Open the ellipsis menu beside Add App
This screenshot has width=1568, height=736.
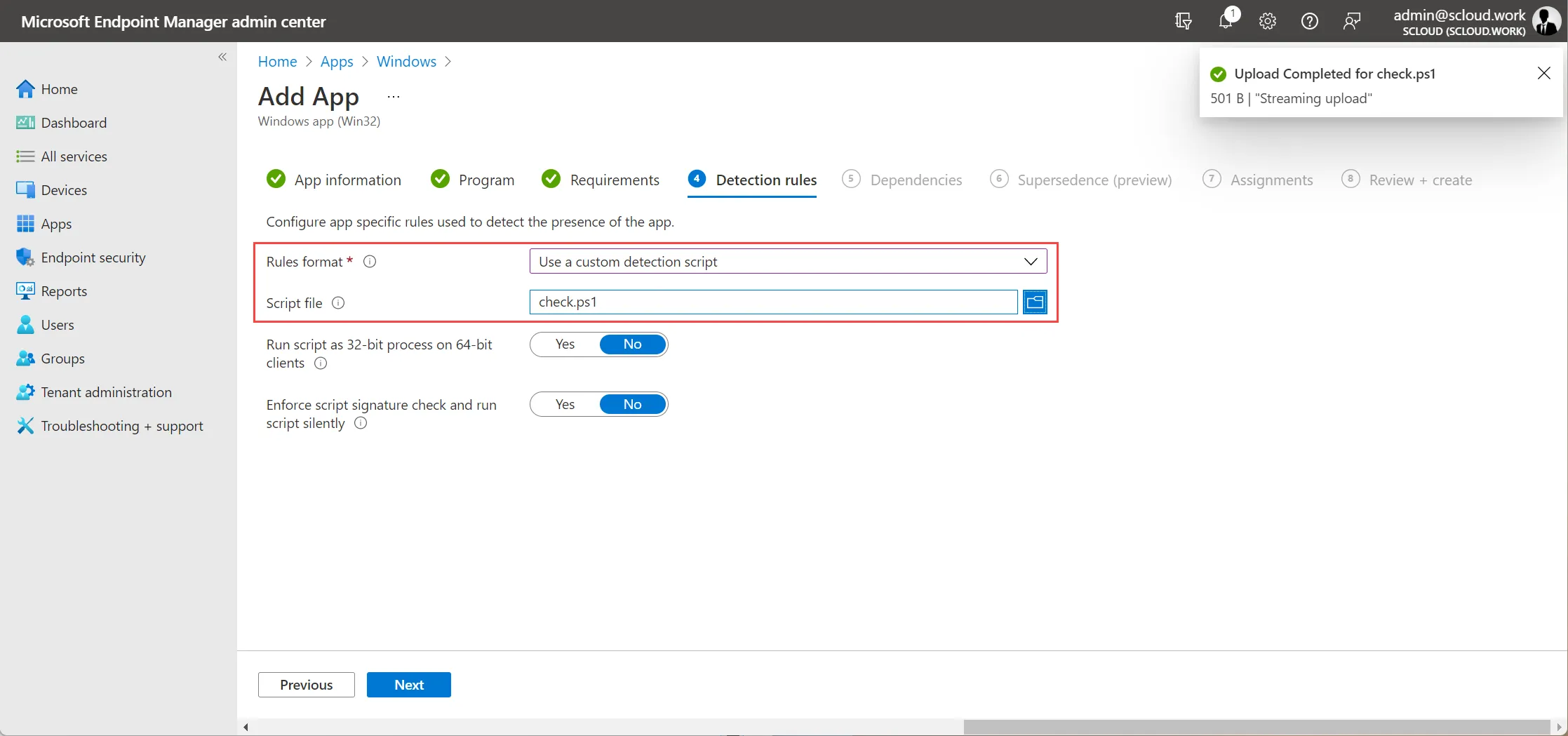(394, 97)
